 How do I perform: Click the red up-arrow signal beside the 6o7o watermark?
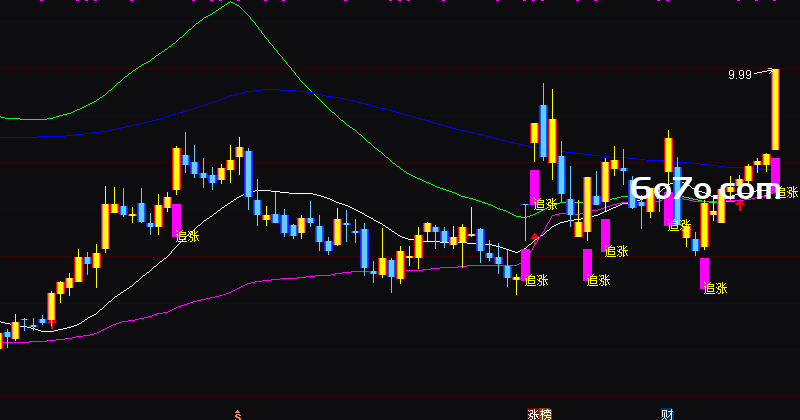[x=740, y=205]
